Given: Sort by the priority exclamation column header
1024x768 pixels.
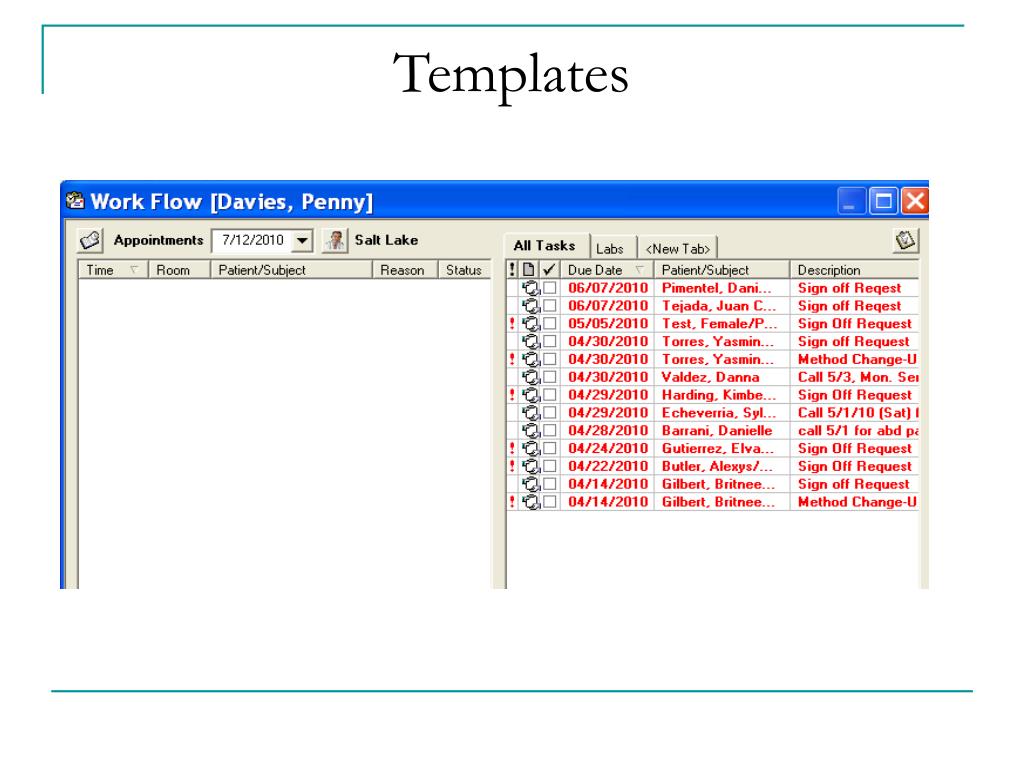Looking at the screenshot, I should click(512, 270).
